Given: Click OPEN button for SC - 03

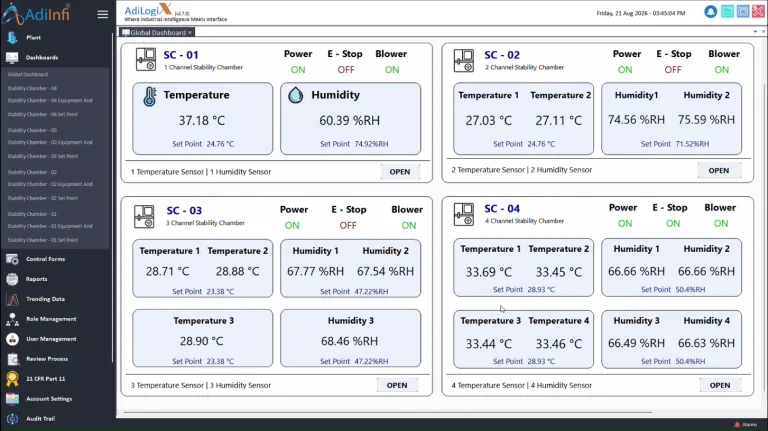Looking at the screenshot, I should (x=397, y=385).
